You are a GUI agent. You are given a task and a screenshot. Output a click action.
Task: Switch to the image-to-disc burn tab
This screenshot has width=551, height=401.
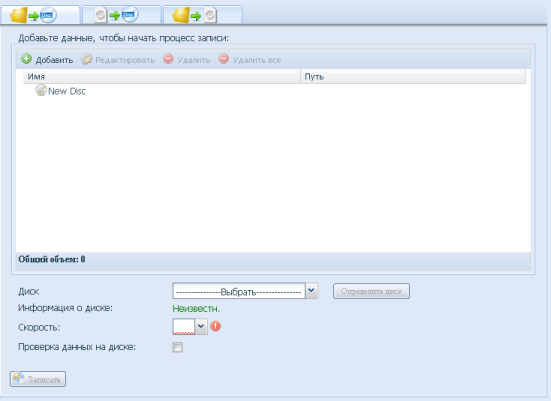click(x=122, y=15)
